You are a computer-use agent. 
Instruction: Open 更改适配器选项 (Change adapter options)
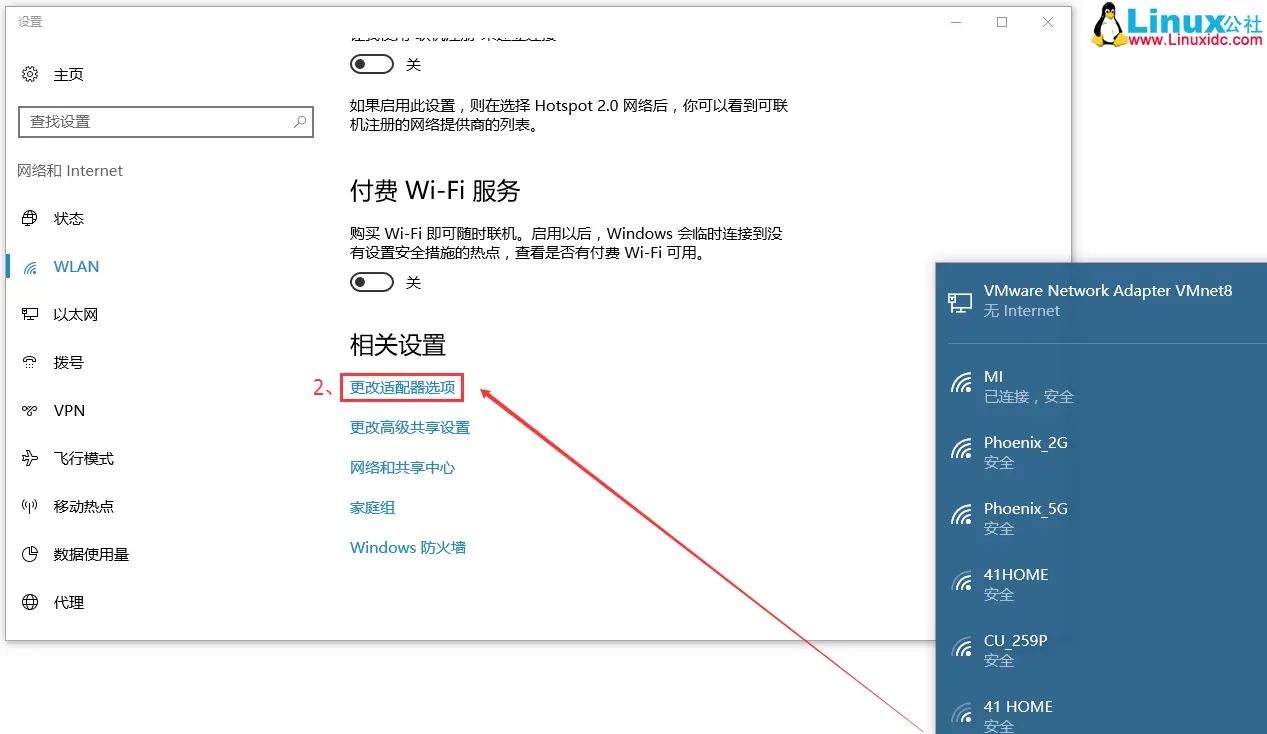click(x=402, y=387)
